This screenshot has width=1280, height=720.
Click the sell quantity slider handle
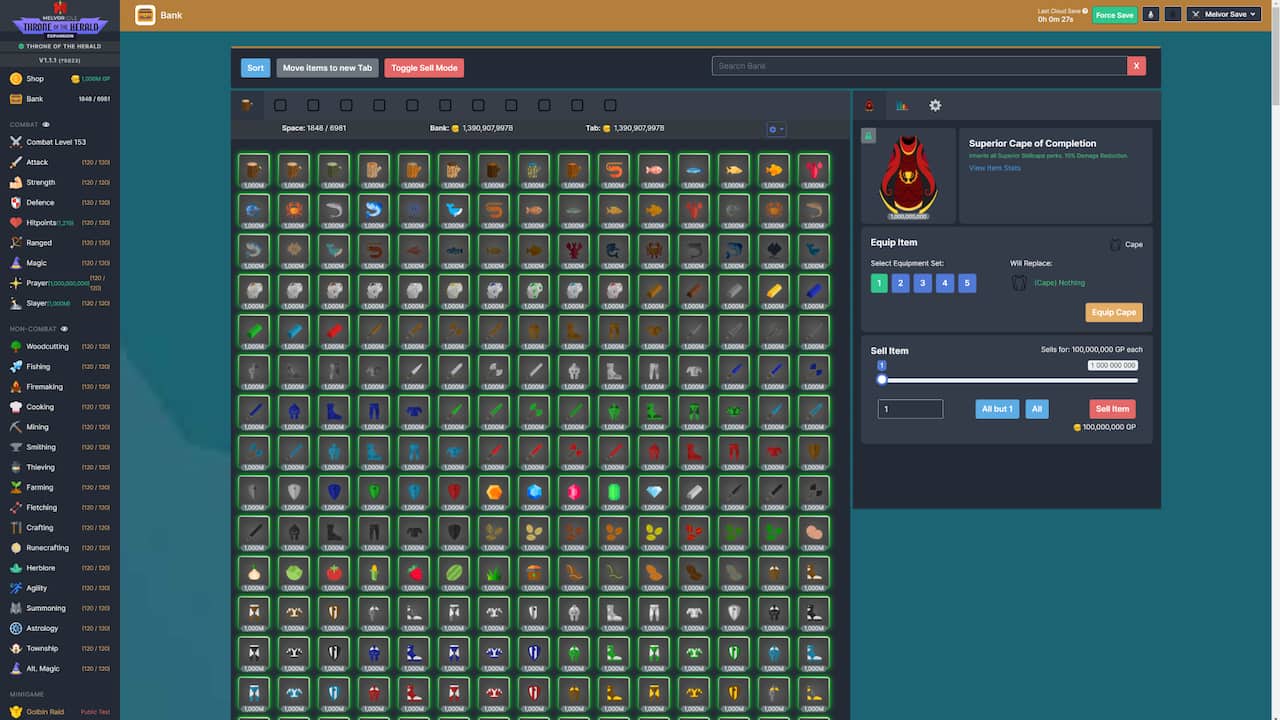pos(882,380)
